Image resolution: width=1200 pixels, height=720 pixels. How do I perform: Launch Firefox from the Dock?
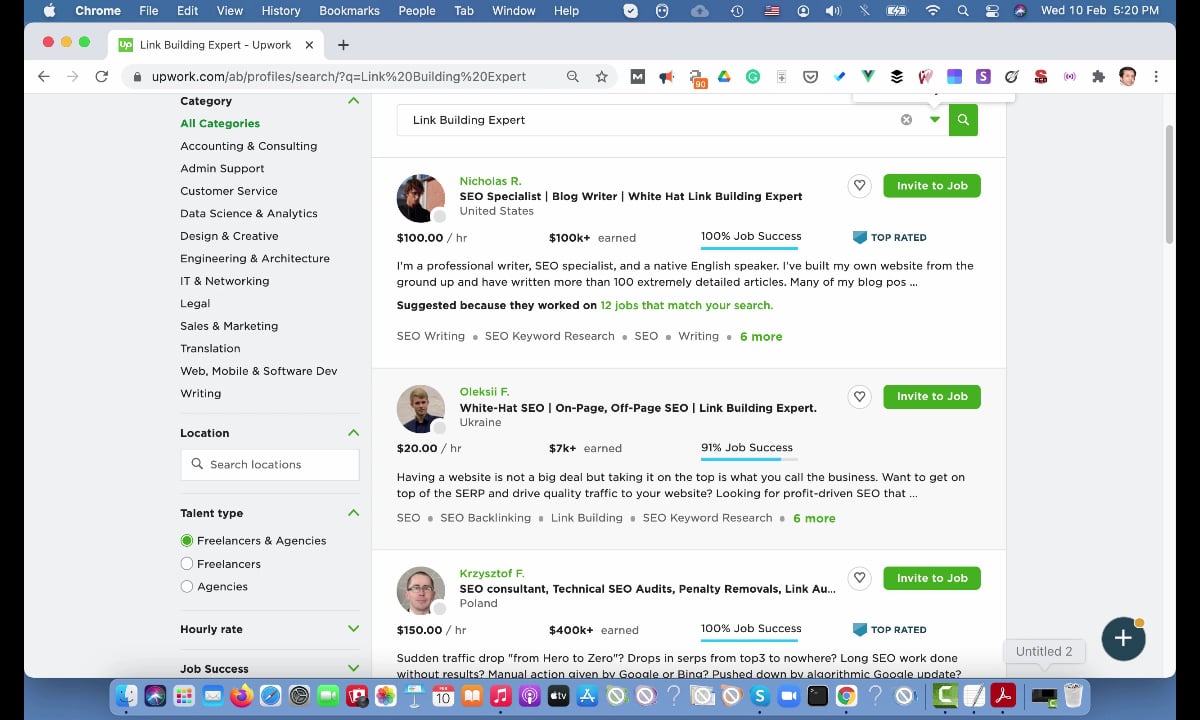pyautogui.click(x=242, y=695)
